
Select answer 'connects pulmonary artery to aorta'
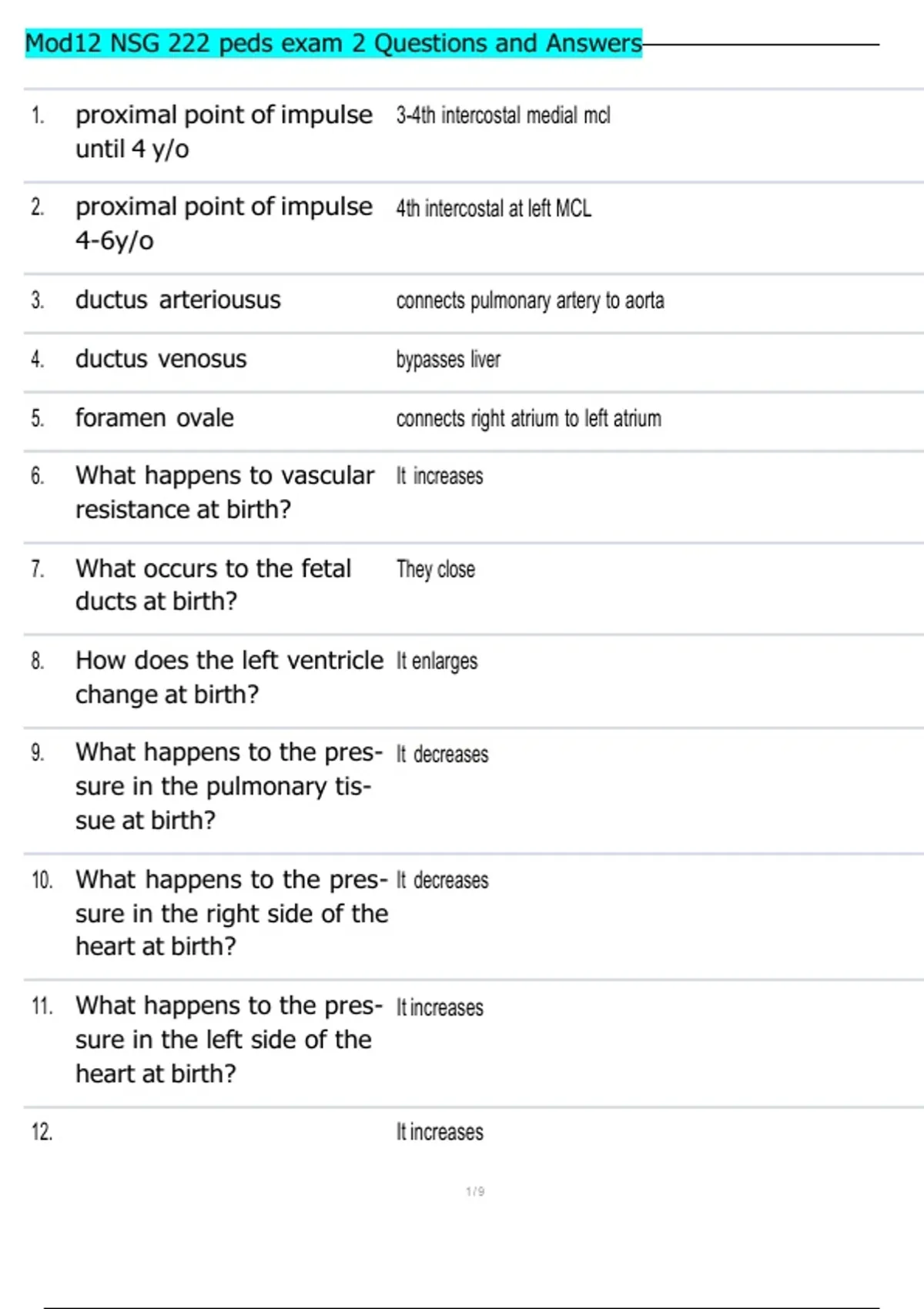coord(530,300)
